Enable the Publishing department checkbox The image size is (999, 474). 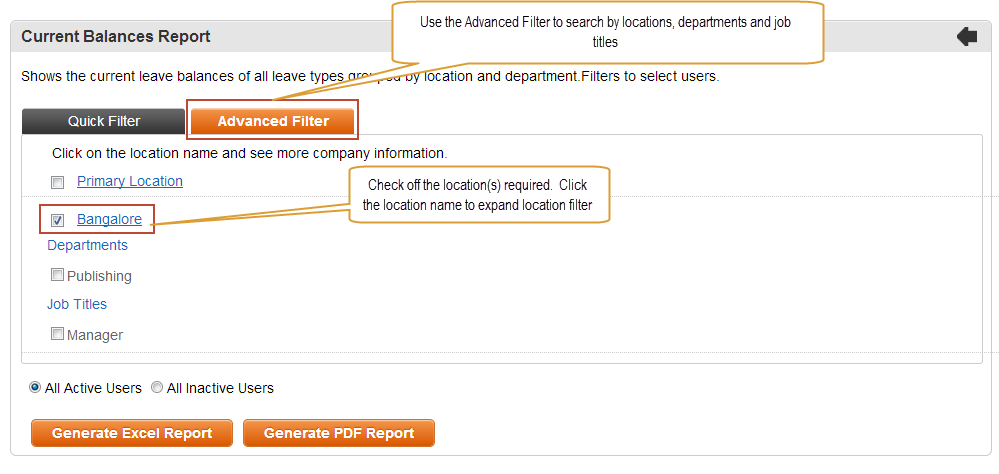point(57,275)
